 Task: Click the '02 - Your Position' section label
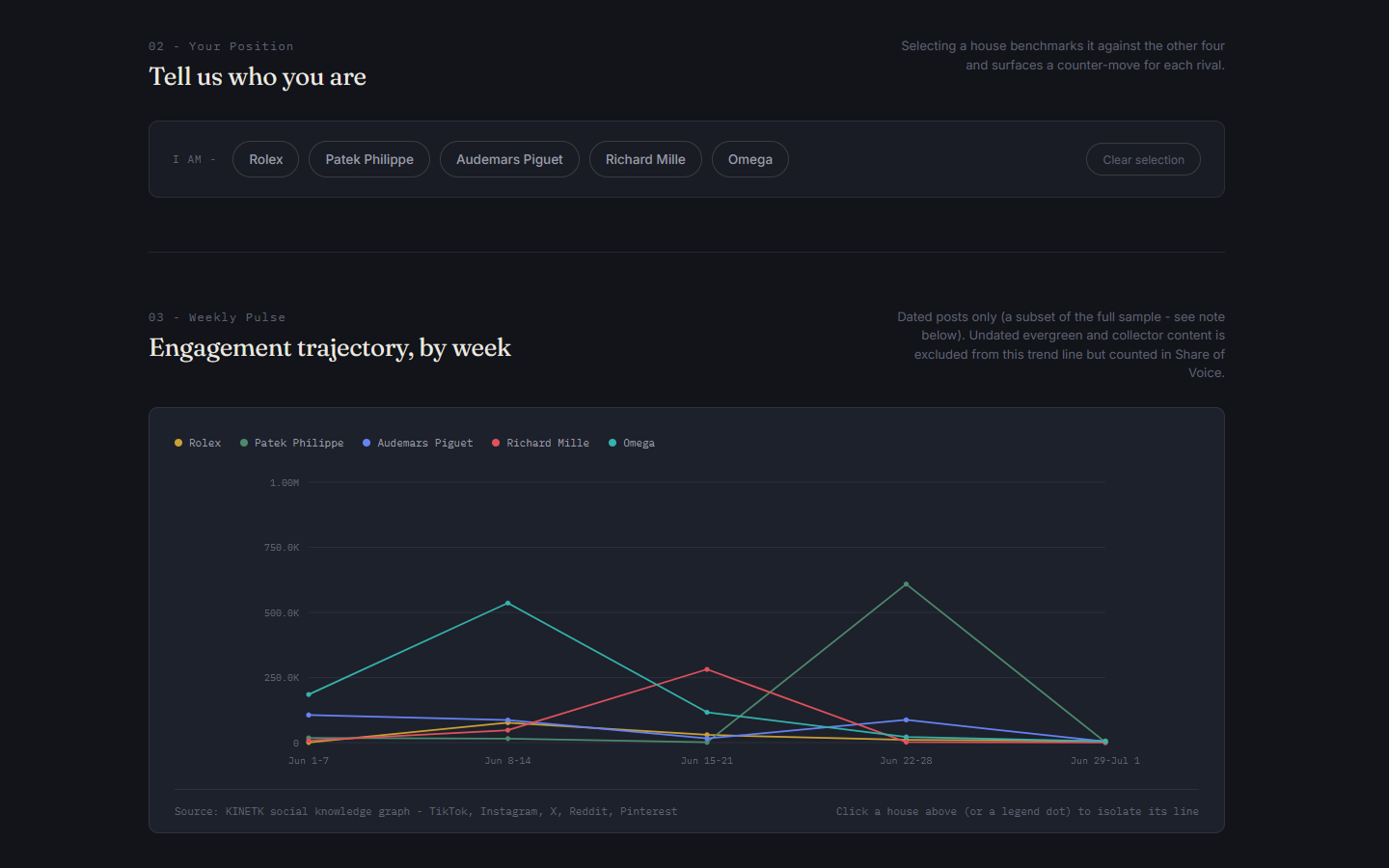pos(221,46)
